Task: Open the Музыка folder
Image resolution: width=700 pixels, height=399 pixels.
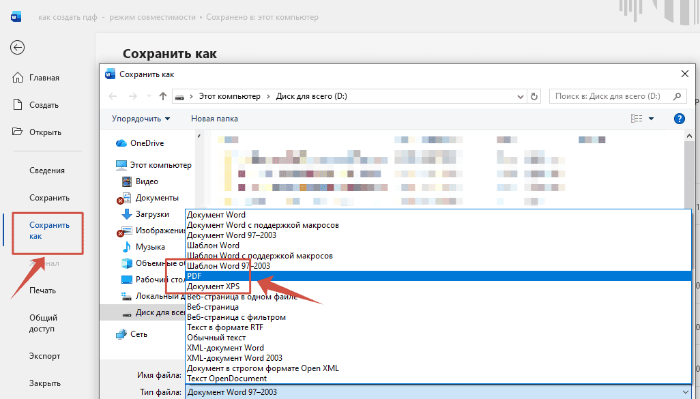Action: coord(150,247)
